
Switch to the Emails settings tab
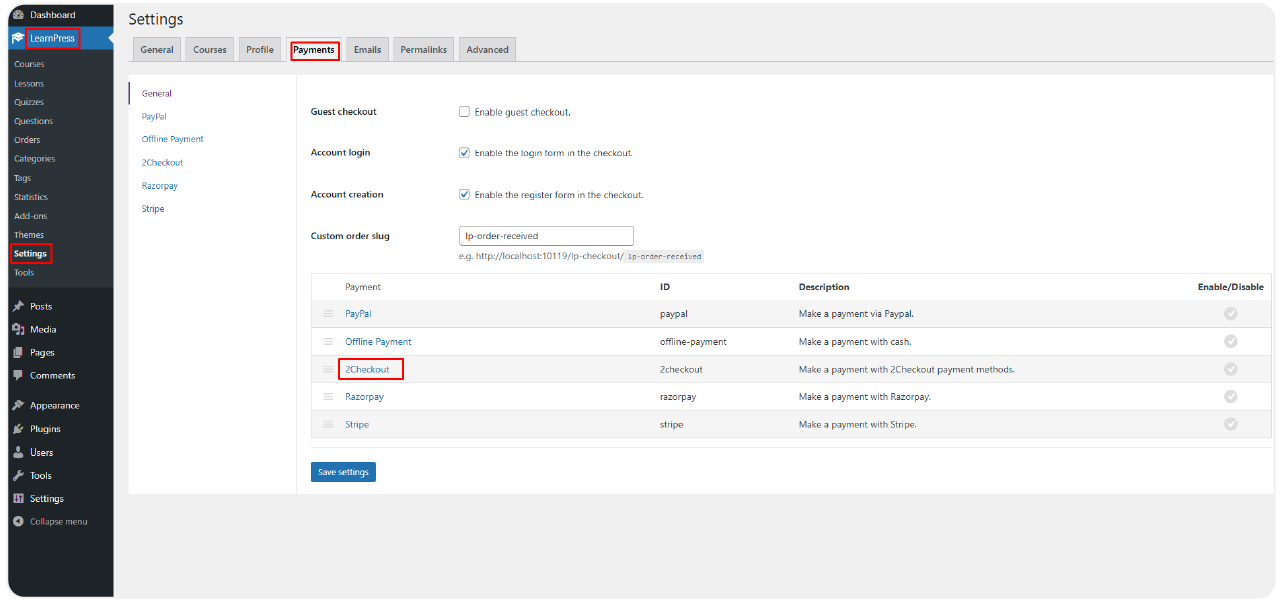(367, 50)
